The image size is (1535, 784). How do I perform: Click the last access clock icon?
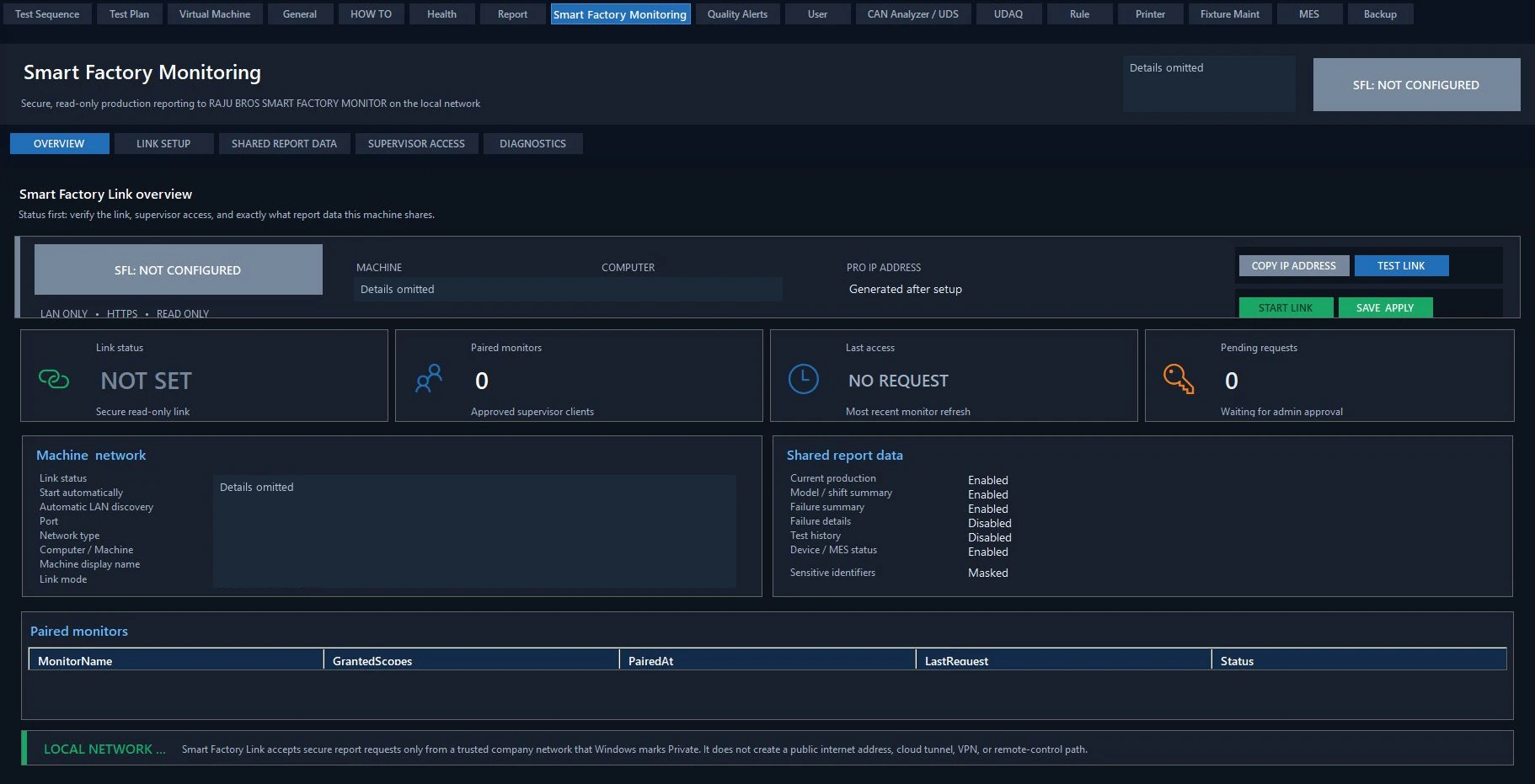point(803,379)
